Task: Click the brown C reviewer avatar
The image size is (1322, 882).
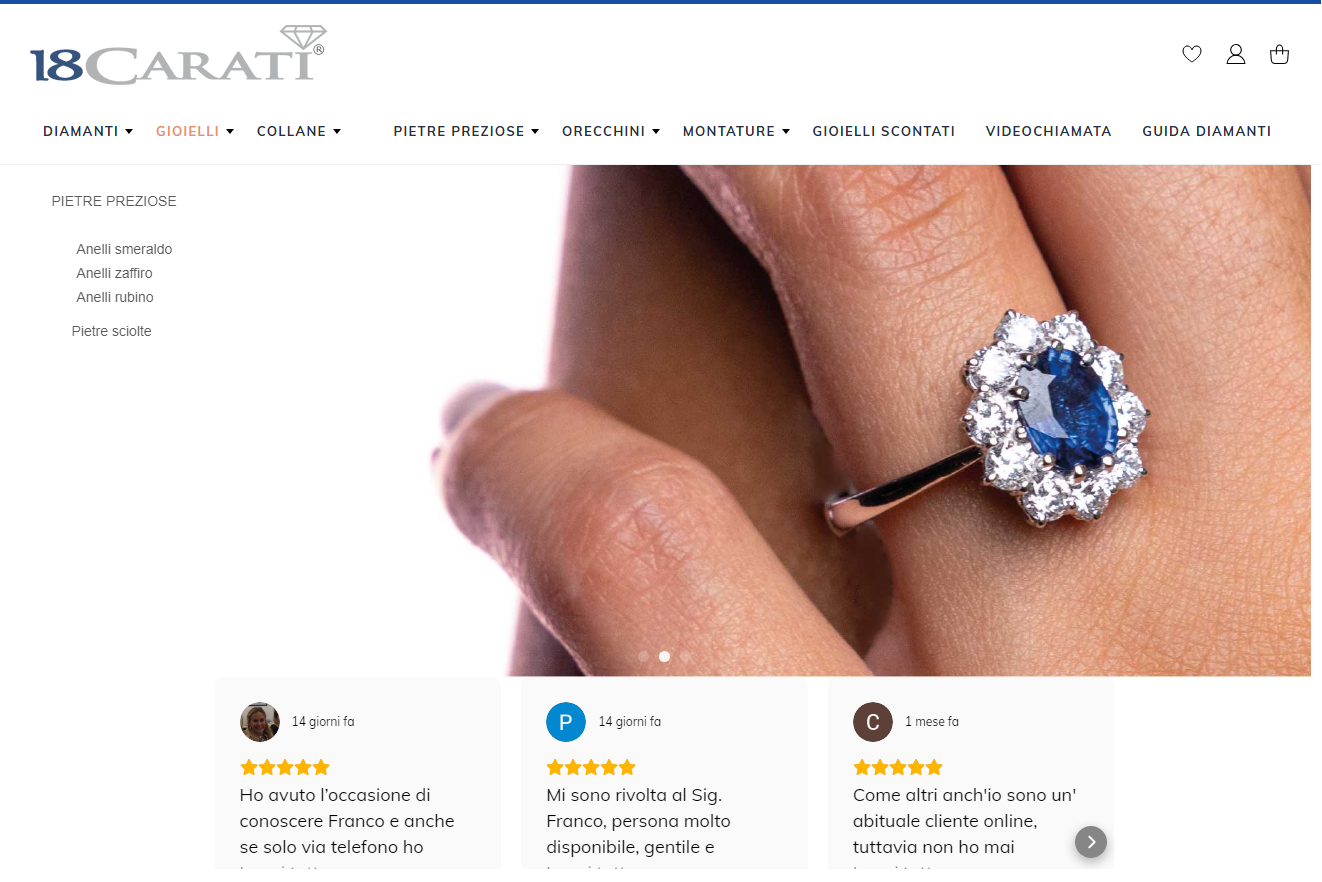Action: (x=873, y=722)
